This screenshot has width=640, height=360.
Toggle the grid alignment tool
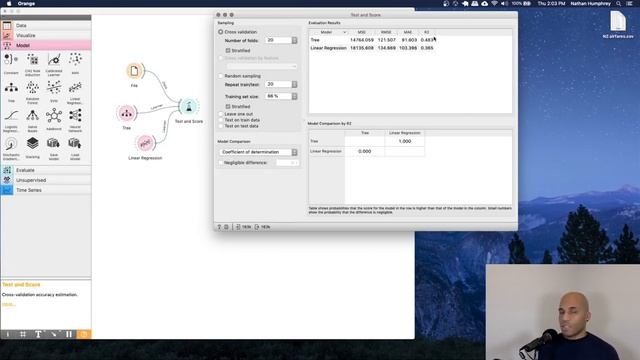tap(23, 334)
